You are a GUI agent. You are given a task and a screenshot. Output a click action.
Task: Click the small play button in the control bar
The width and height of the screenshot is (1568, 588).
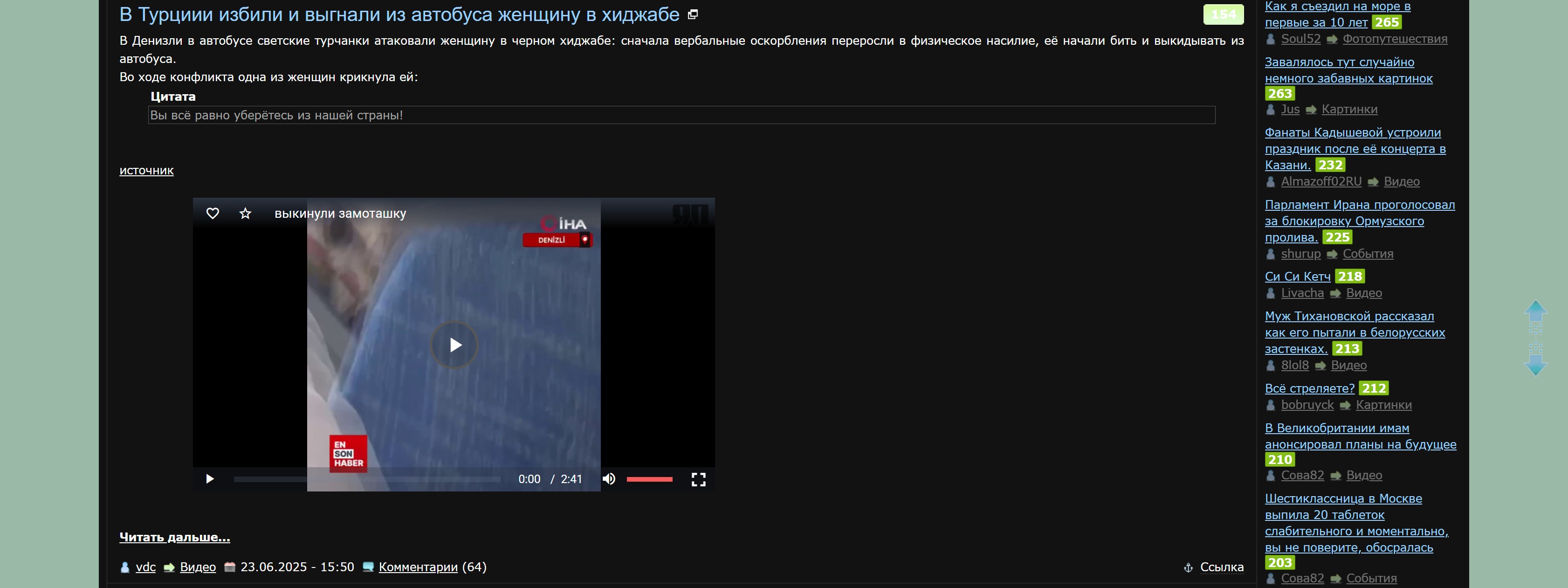coord(210,479)
